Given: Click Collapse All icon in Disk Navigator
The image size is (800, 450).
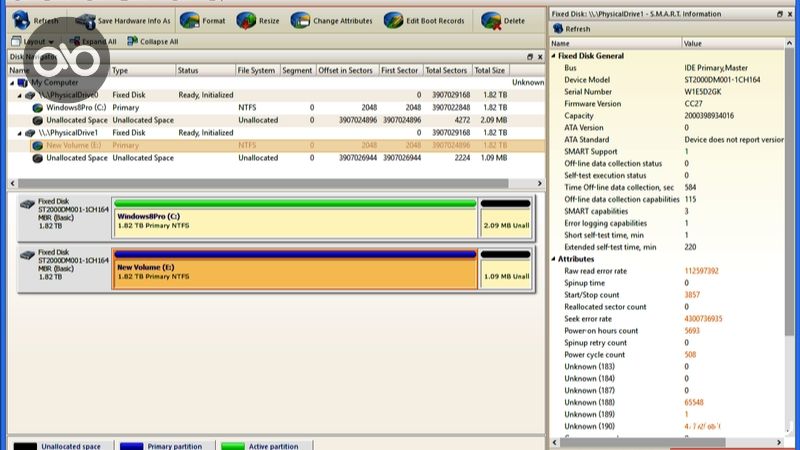Looking at the screenshot, I should [133, 41].
